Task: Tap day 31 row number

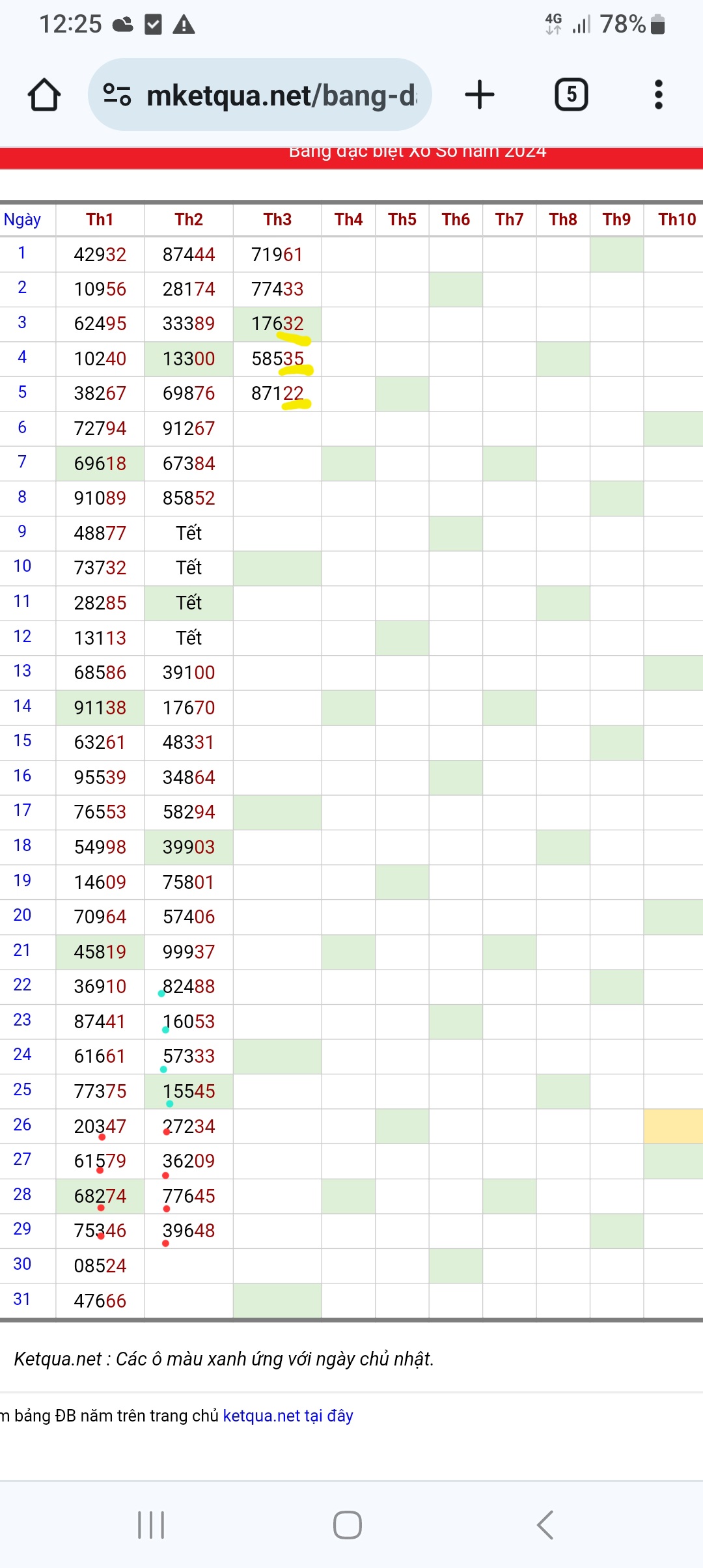Action: coord(22,1299)
